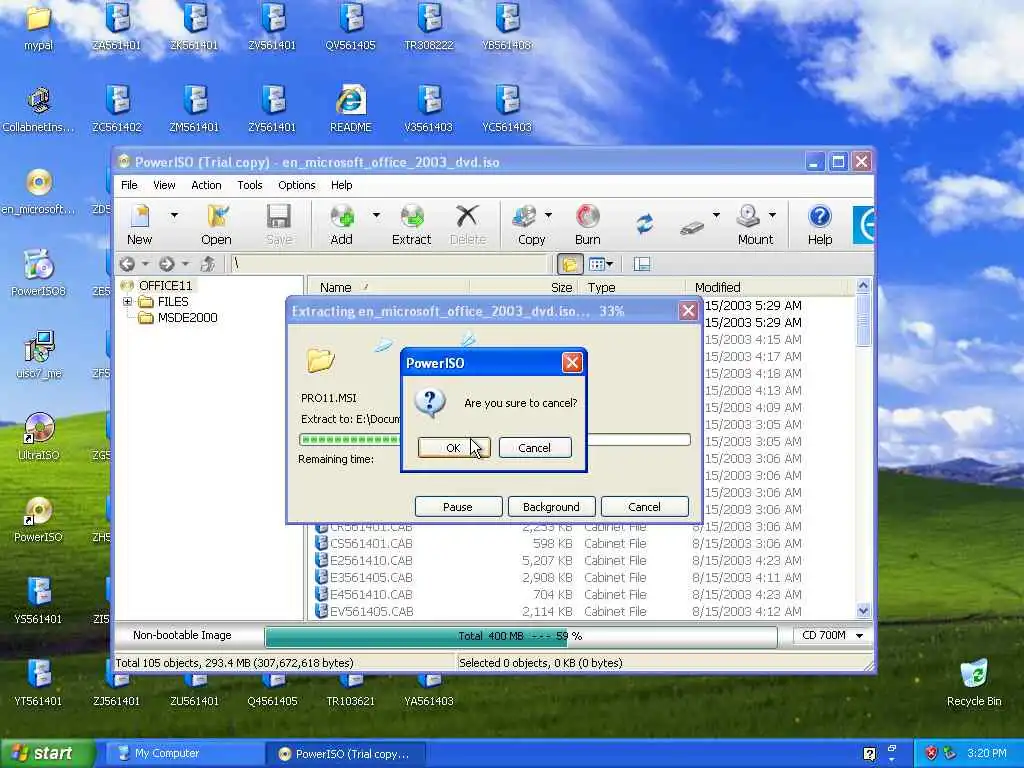Open the Help menu
The height and width of the screenshot is (768, 1024).
342,185
